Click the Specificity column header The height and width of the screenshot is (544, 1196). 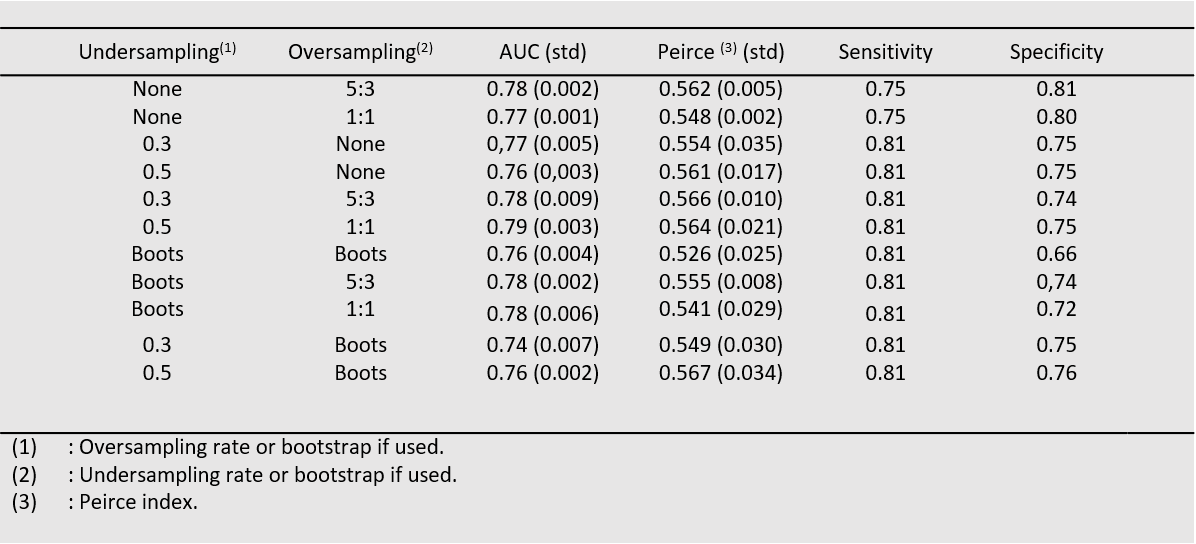click(1056, 52)
